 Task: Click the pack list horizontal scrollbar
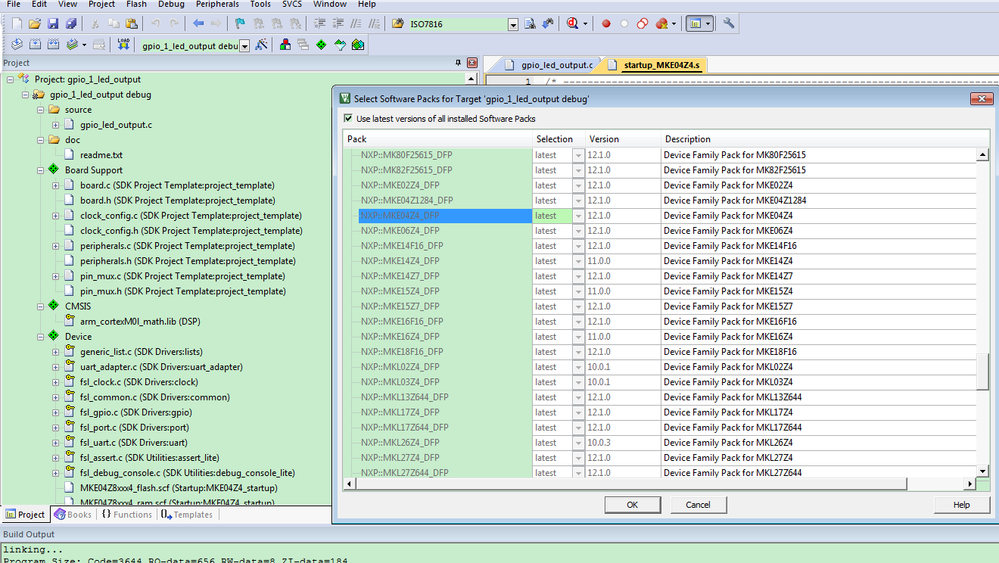pos(630,484)
